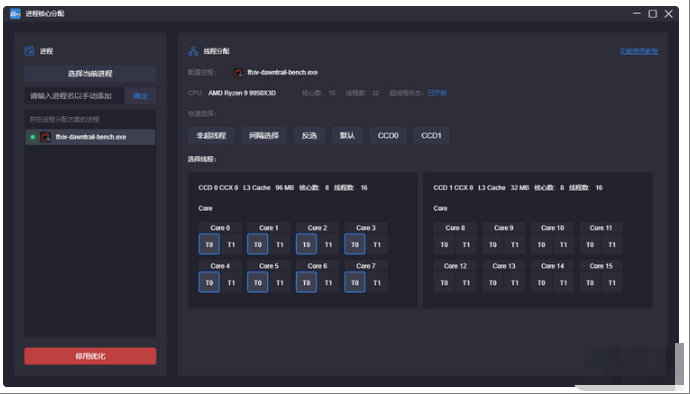This screenshot has width=690, height=394.
Task: Open the 功能使用教程 link
Action: [x=639, y=51]
